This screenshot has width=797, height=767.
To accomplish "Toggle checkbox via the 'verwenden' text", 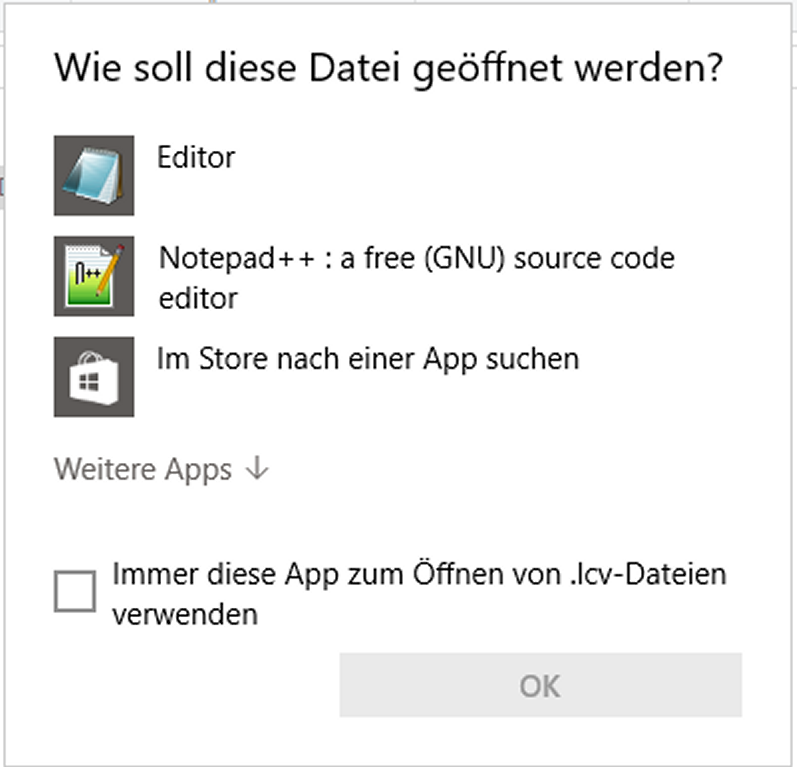I will click(185, 615).
